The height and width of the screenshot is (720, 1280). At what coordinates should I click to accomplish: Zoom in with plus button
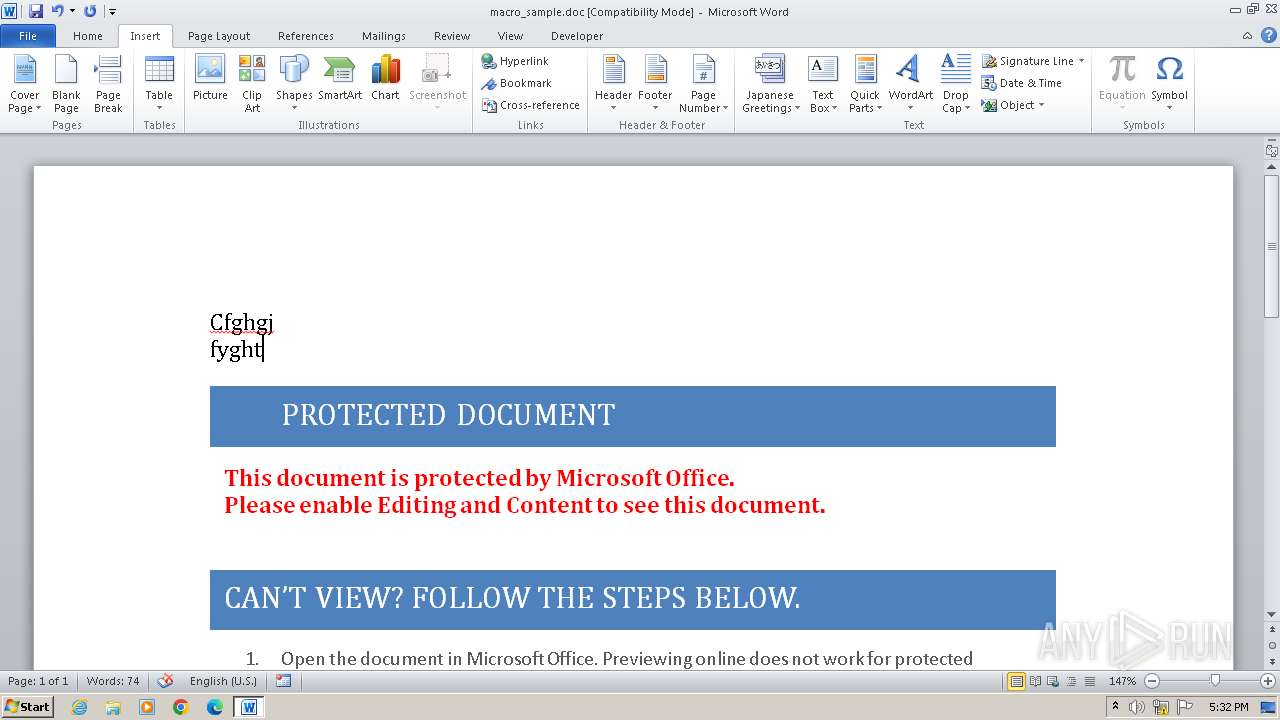tap(1268, 681)
